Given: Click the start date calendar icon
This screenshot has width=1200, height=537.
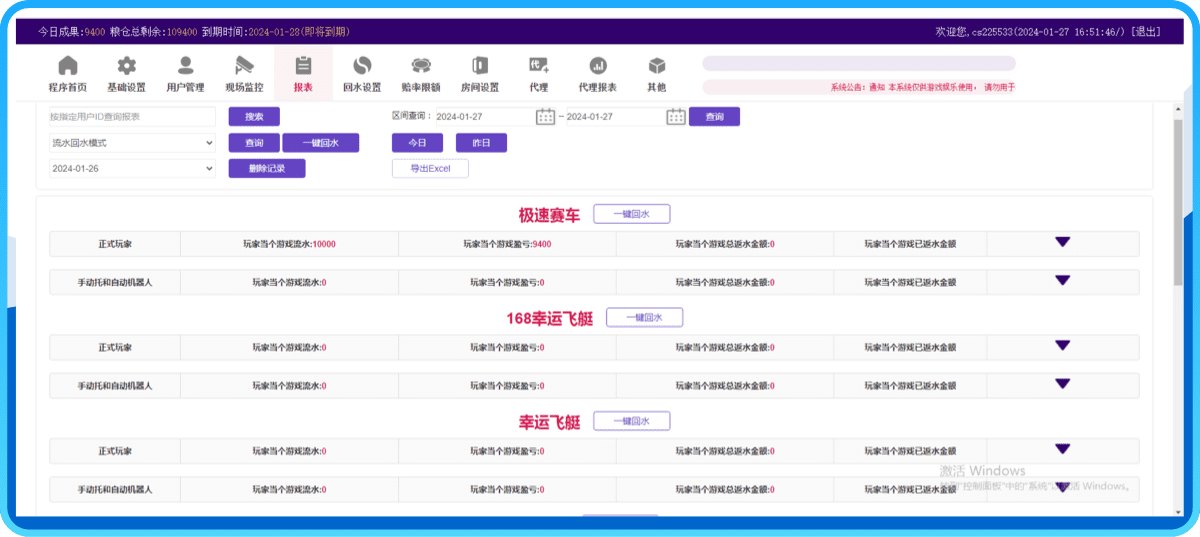Looking at the screenshot, I should [x=545, y=117].
